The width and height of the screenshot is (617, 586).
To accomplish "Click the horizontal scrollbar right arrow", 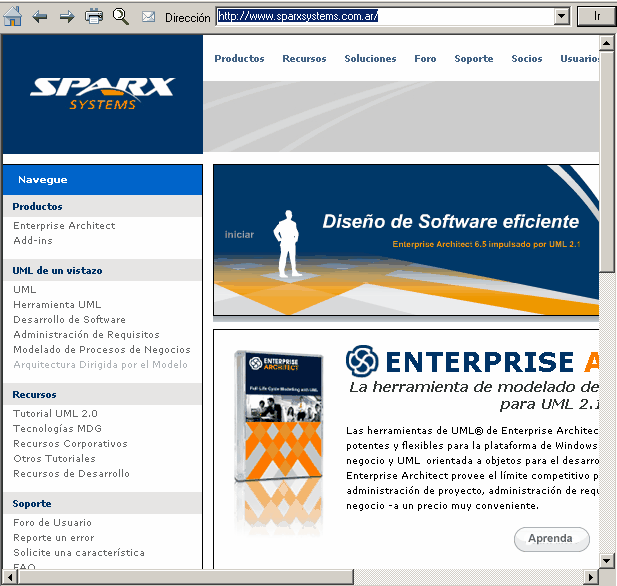I will coord(591,577).
